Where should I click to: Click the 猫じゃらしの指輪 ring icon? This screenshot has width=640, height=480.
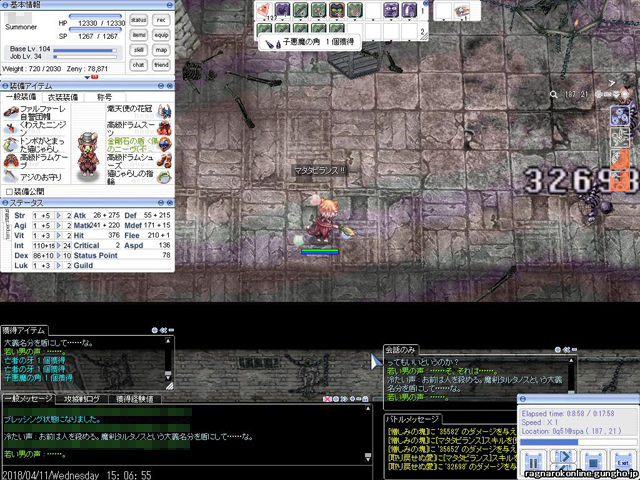coord(164,177)
